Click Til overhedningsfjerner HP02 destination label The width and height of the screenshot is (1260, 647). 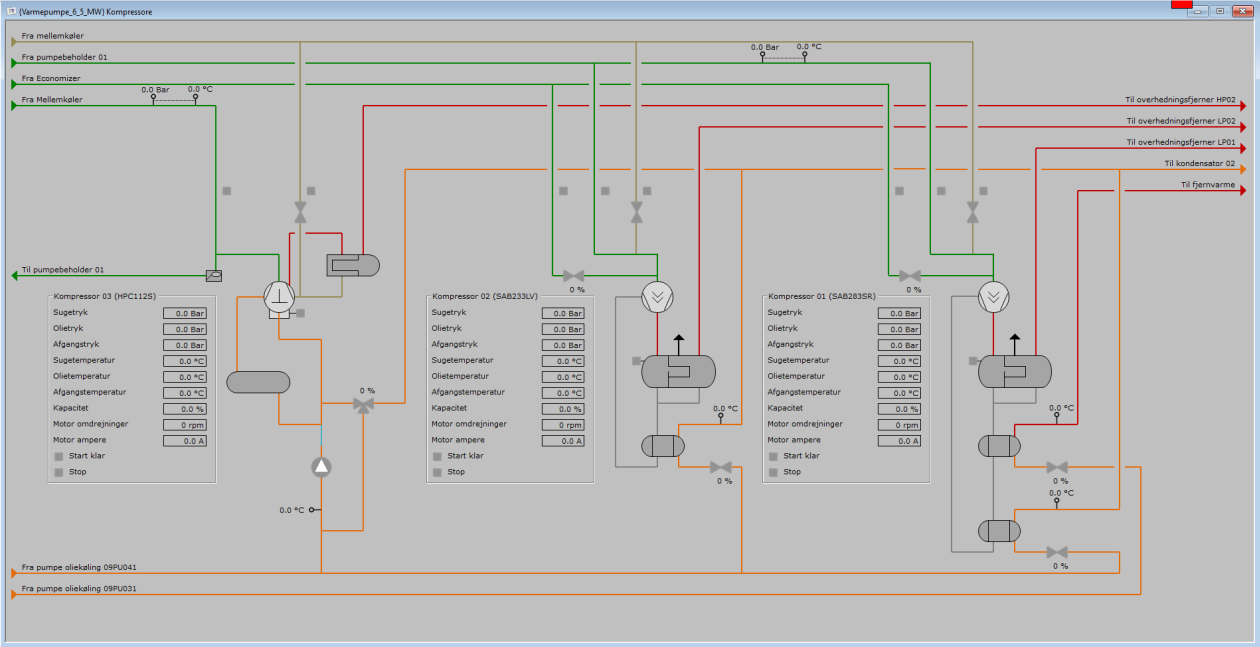pyautogui.click(x=1180, y=101)
